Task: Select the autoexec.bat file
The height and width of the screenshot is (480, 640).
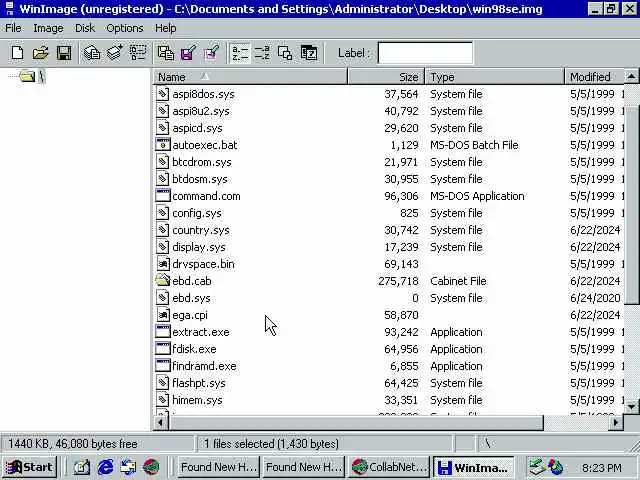Action: pyautogui.click(x=205, y=145)
